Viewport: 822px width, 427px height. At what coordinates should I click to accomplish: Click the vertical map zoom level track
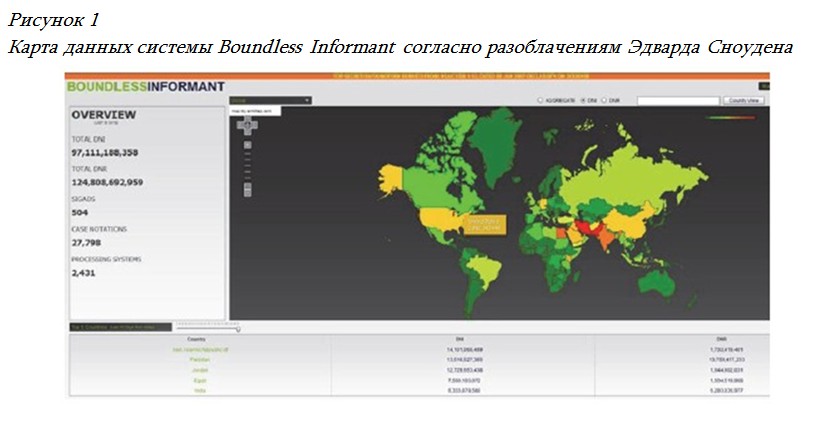[x=247, y=166]
